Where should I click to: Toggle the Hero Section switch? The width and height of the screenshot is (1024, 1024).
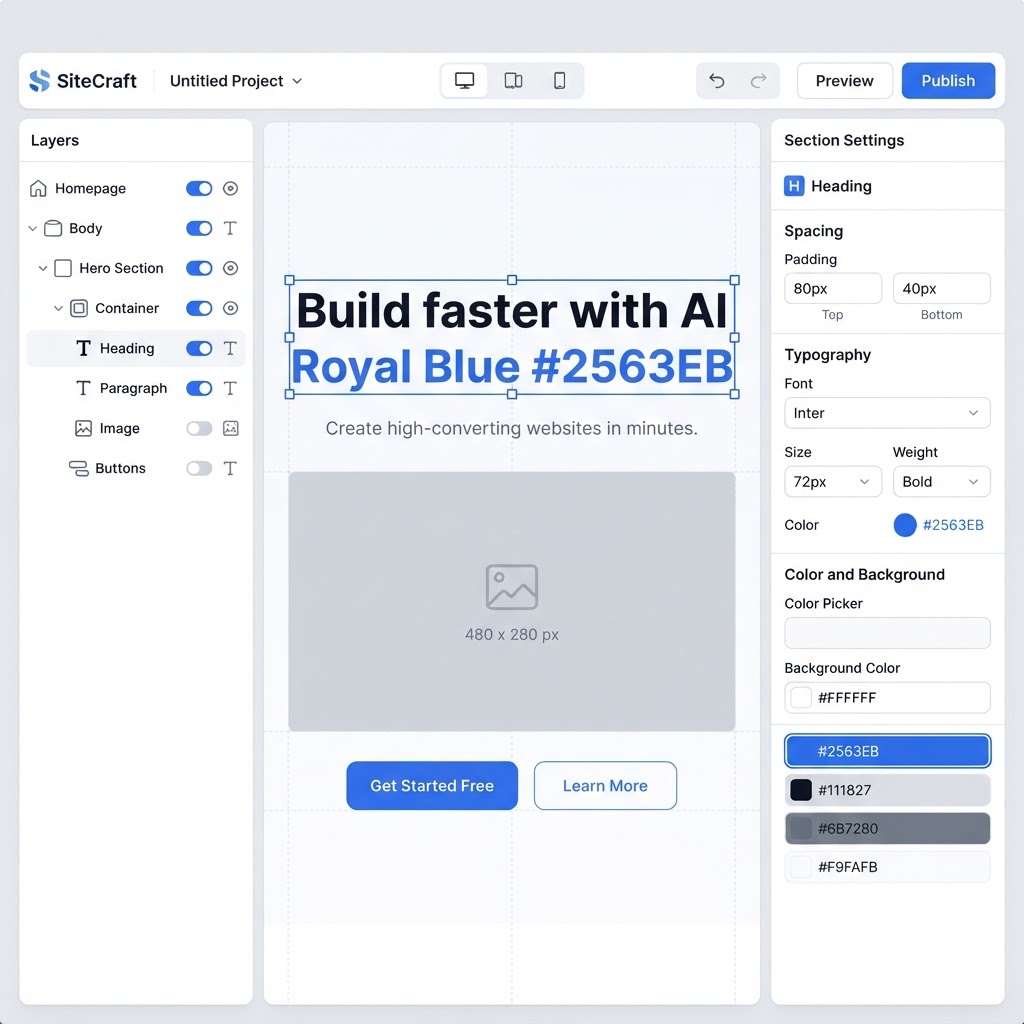pos(199,268)
